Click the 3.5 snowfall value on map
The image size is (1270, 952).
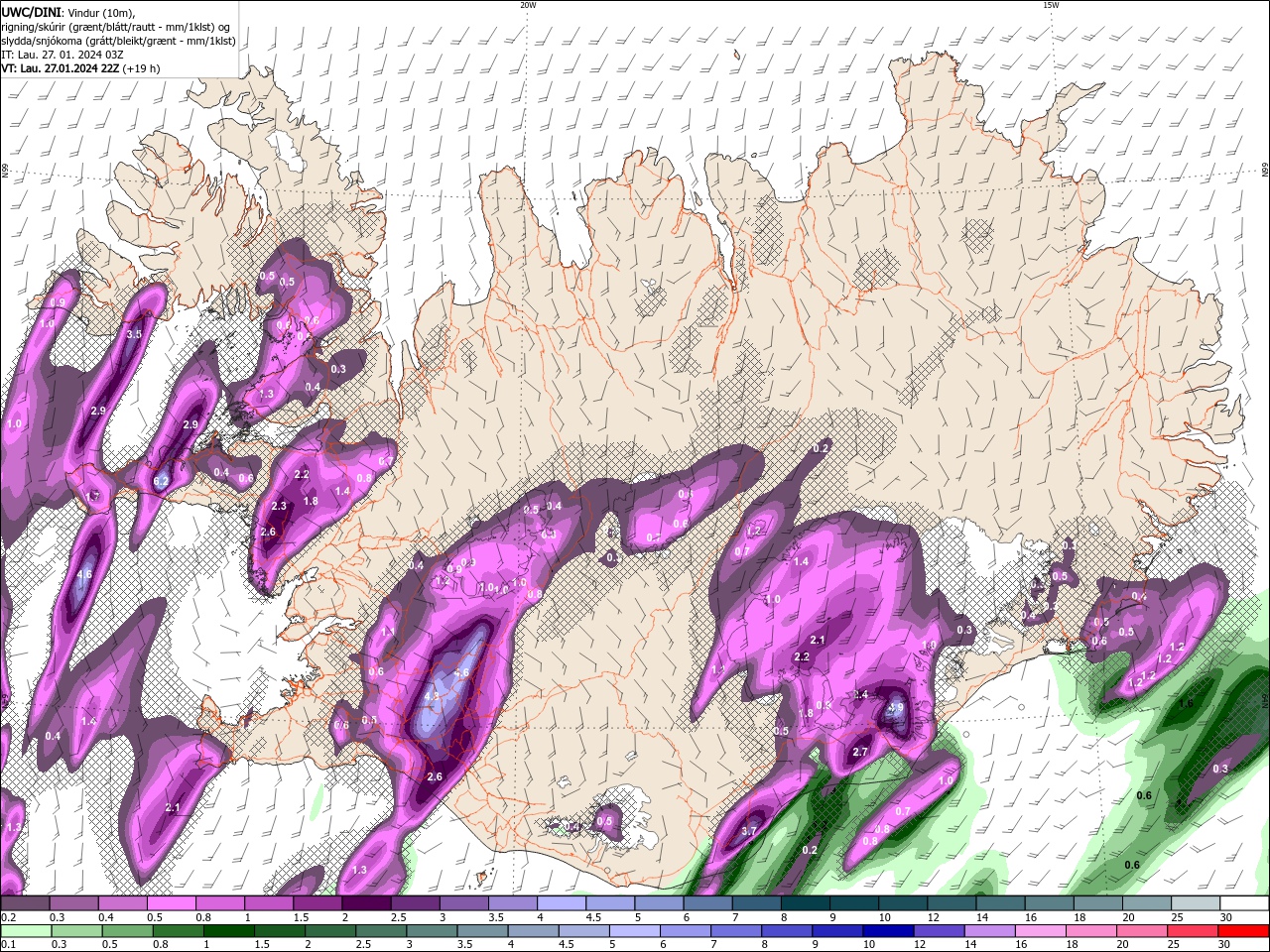tap(135, 334)
